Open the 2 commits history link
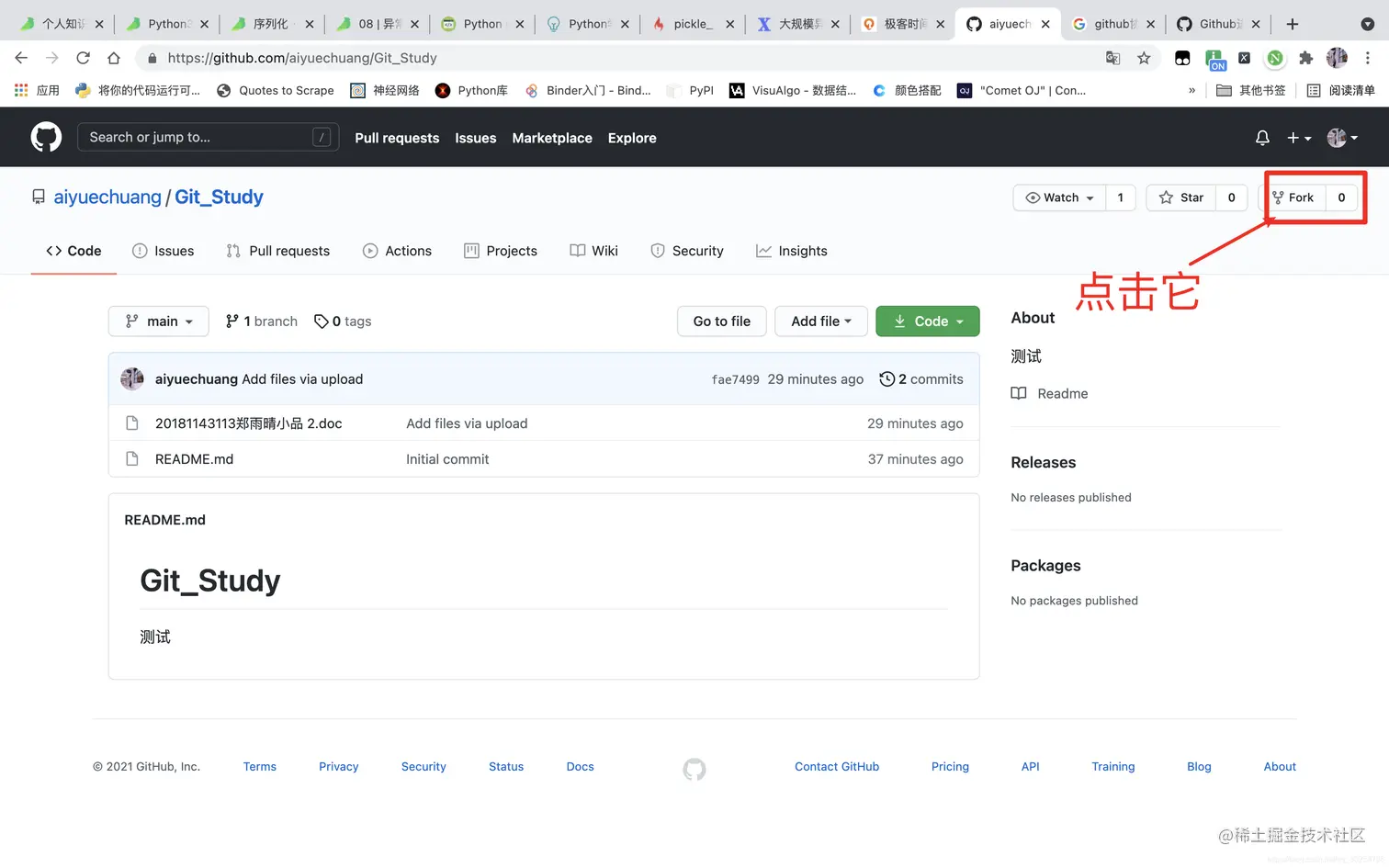This screenshot has height=868, width=1389. [921, 378]
